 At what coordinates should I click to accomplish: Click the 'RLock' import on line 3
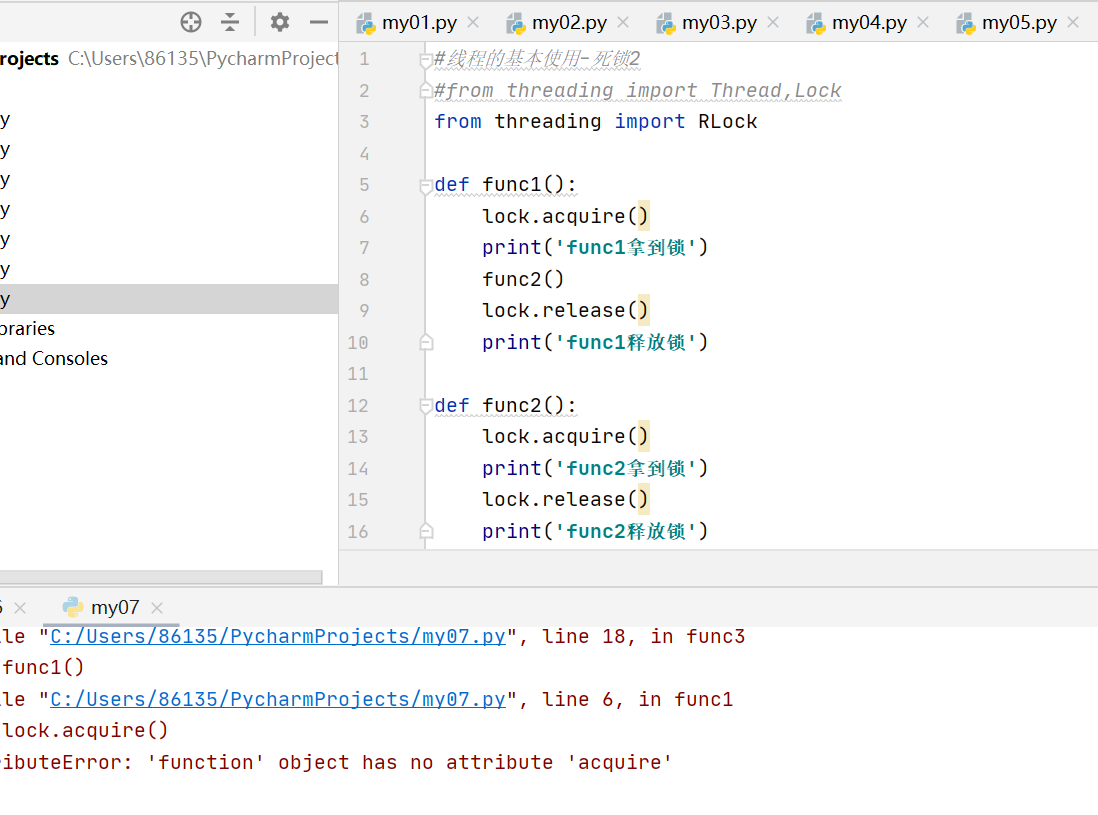728,122
